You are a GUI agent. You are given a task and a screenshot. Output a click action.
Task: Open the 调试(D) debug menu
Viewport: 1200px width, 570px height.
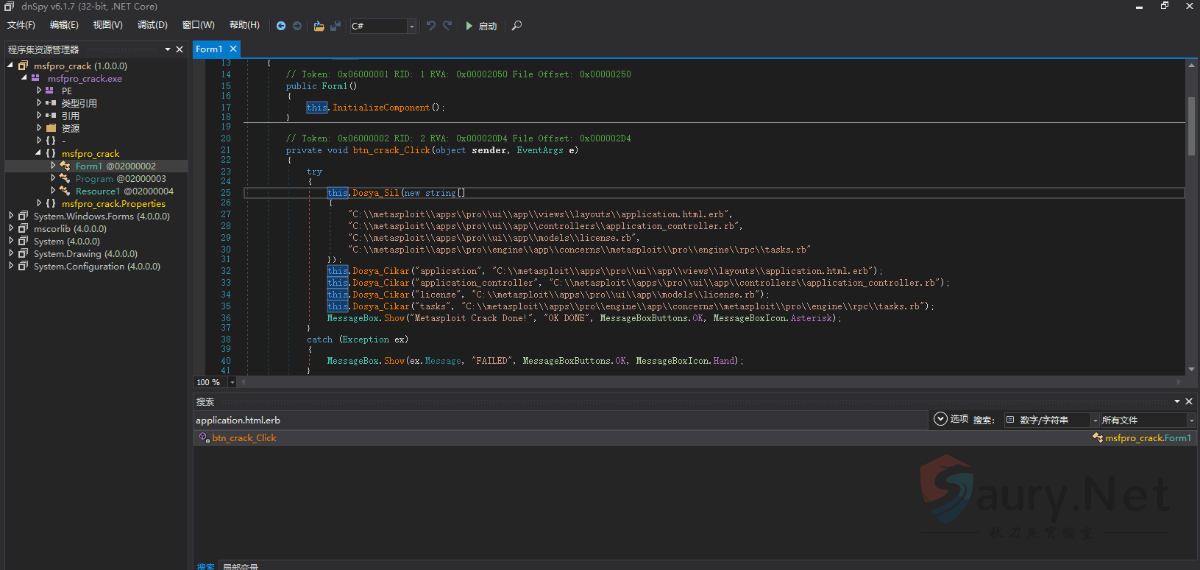tap(152, 25)
